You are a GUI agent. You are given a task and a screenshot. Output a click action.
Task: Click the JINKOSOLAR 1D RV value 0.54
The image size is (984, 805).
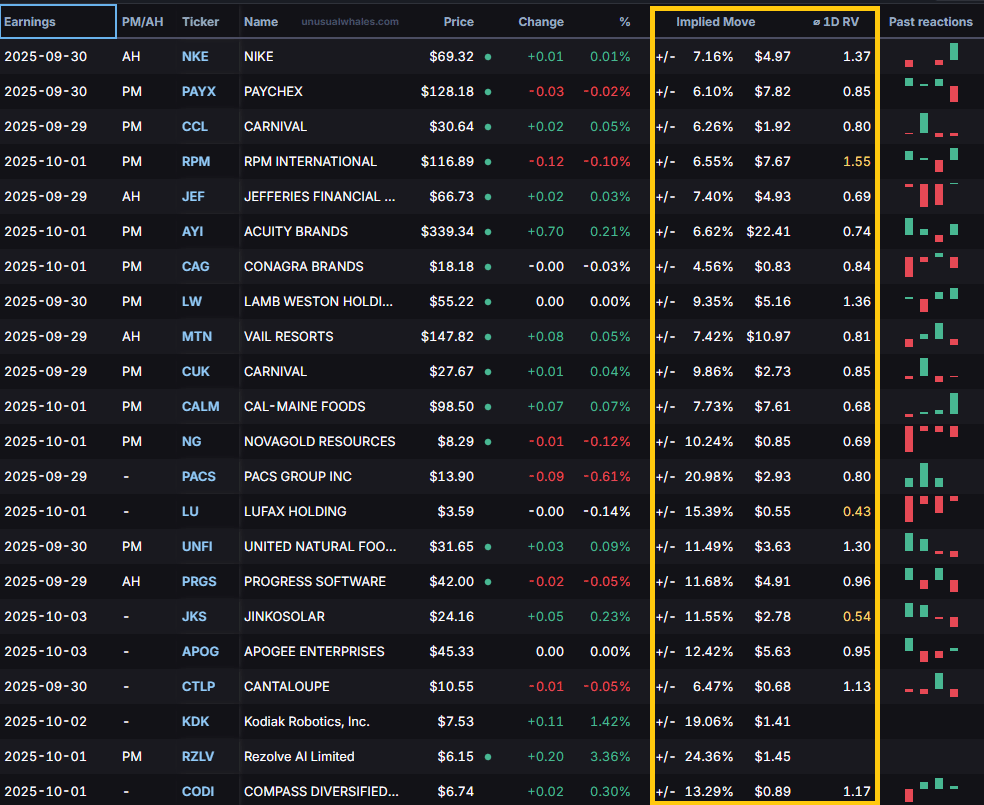point(857,617)
